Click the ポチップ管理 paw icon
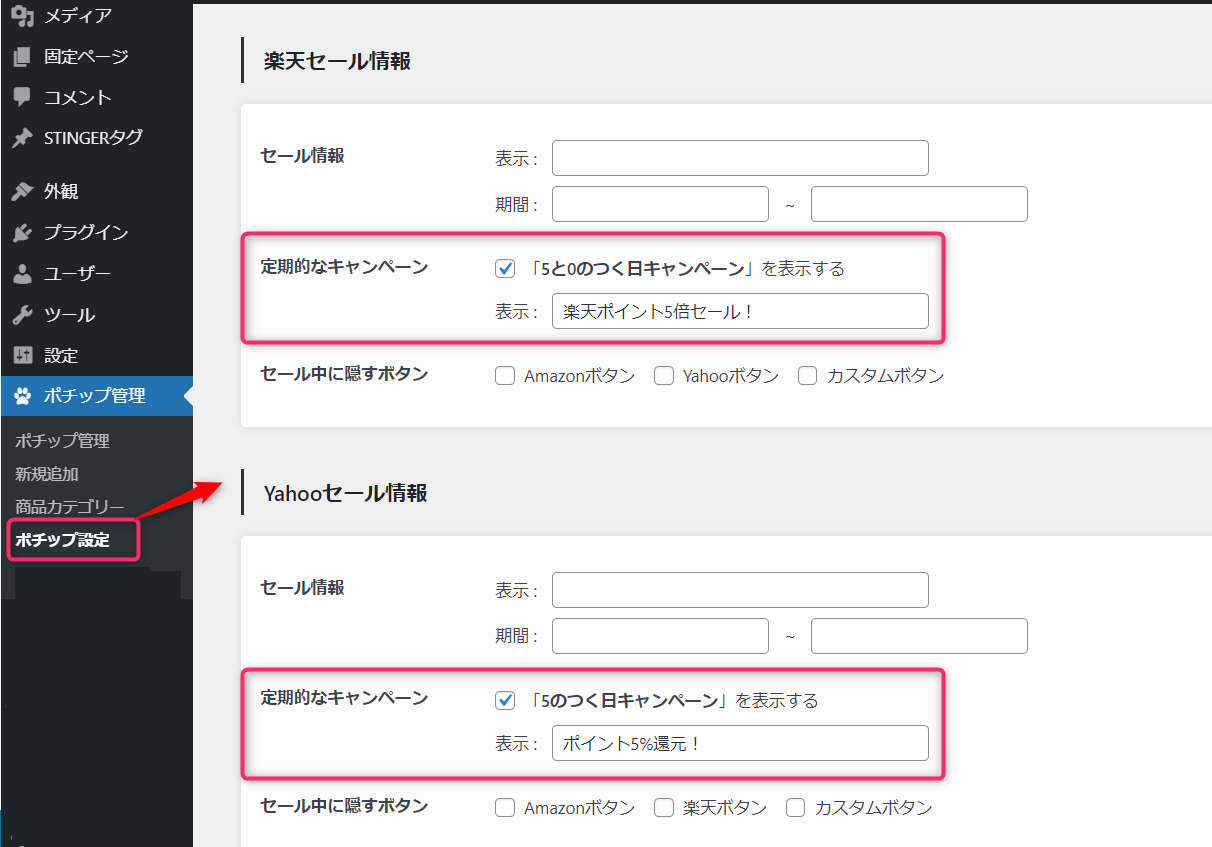The image size is (1212, 847). pos(22,396)
